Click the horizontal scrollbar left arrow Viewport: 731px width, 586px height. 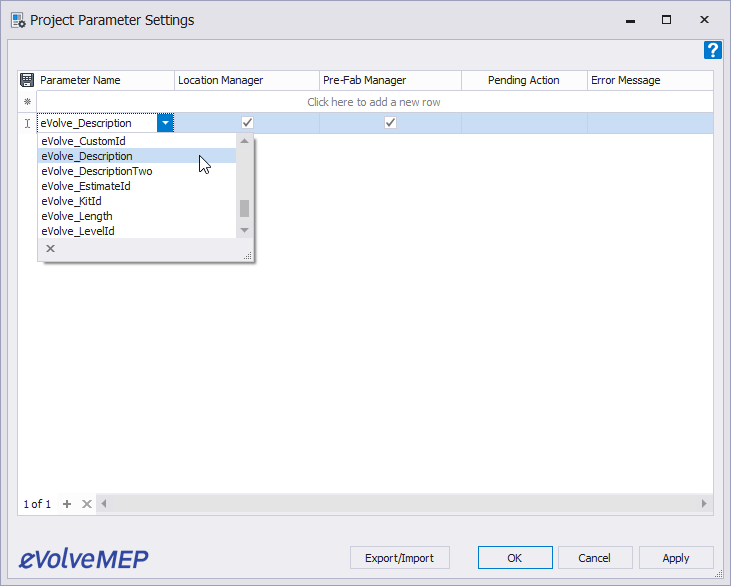103,503
